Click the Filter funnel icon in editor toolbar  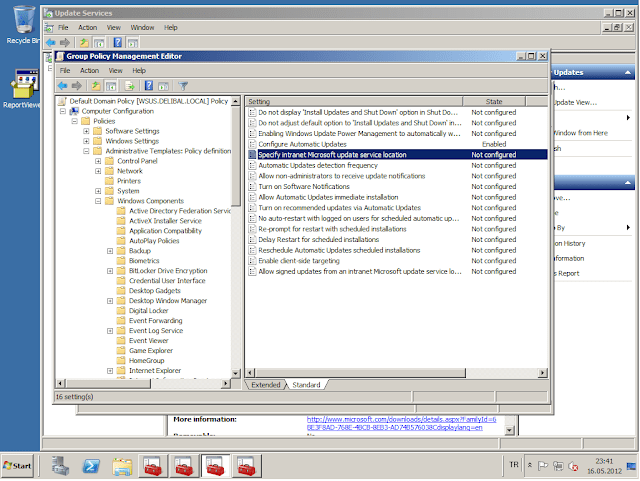(x=184, y=85)
